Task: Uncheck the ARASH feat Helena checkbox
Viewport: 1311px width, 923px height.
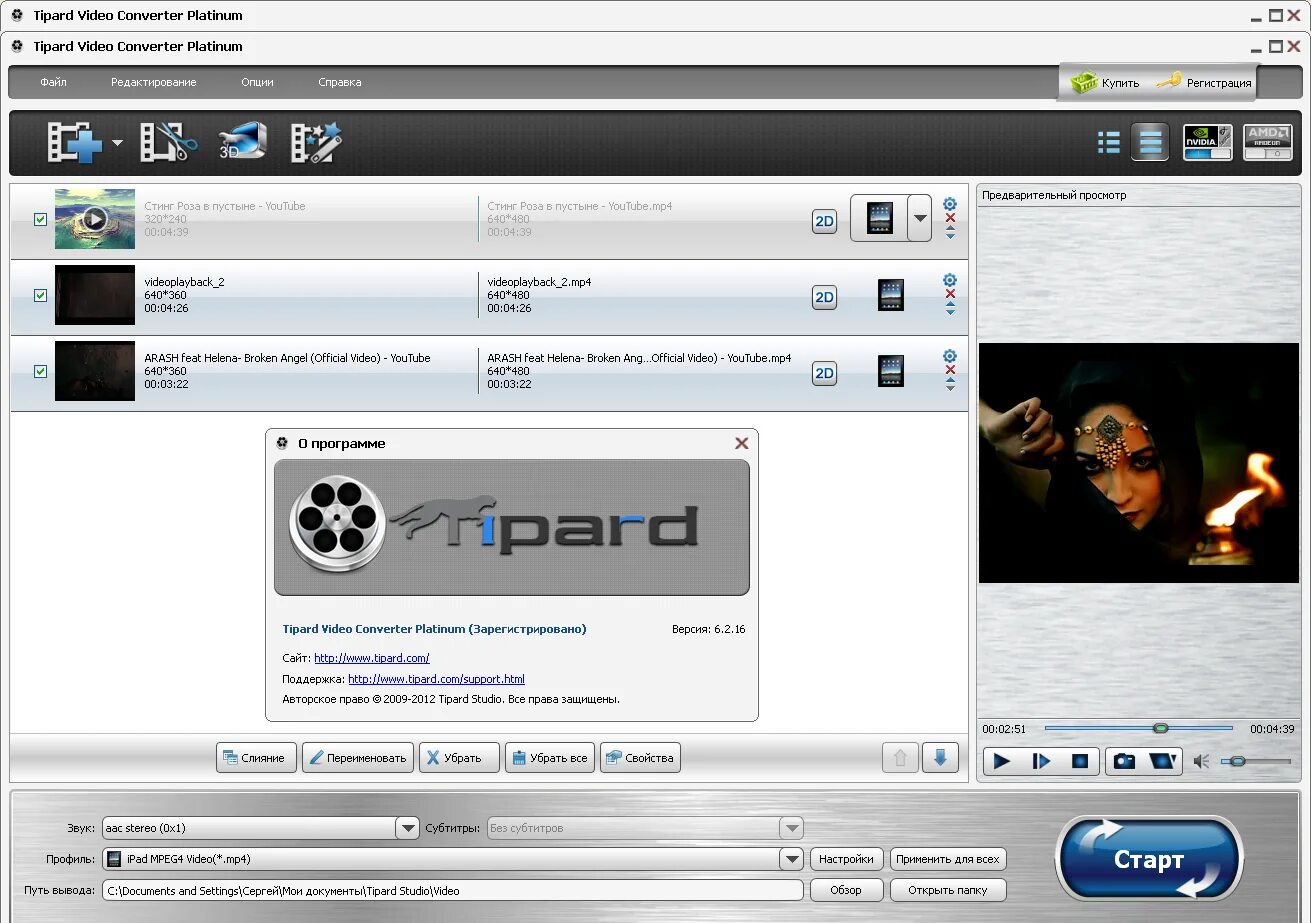Action: (x=41, y=371)
